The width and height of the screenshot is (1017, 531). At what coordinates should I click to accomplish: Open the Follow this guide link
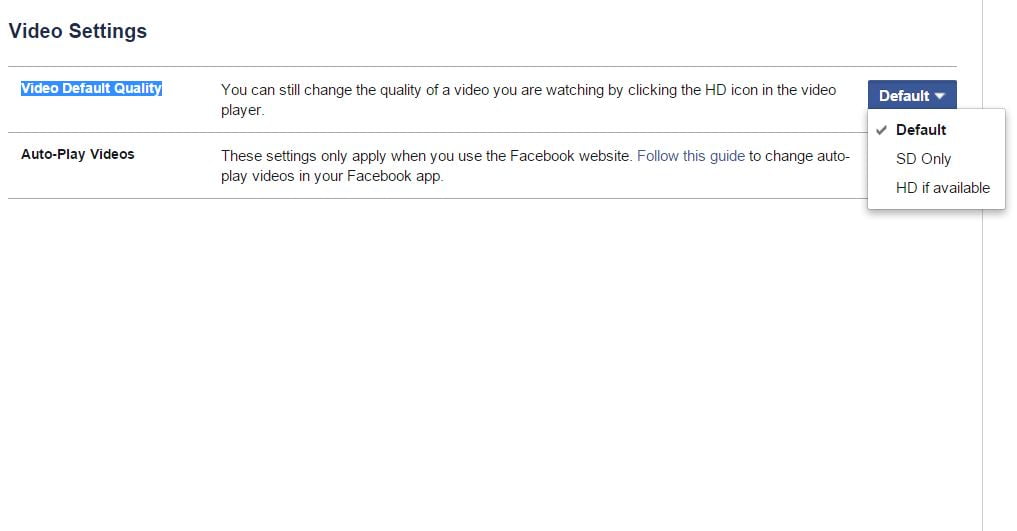691,156
